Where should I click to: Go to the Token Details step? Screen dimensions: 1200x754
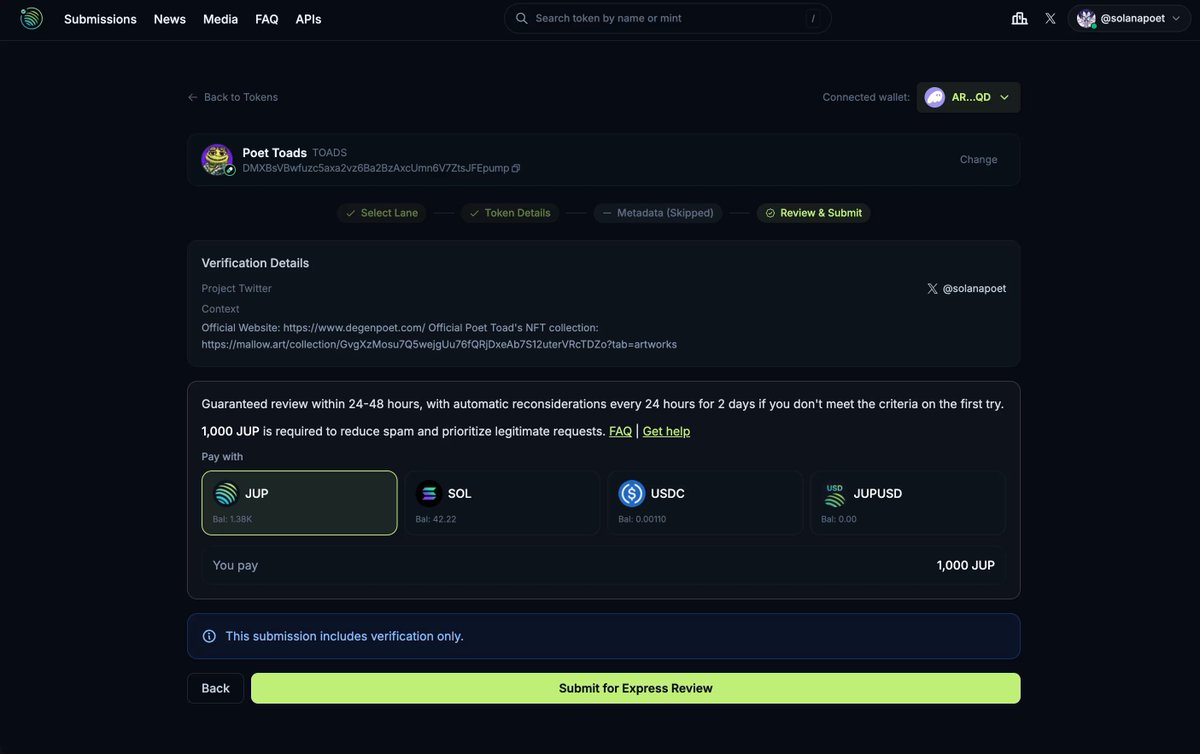click(x=510, y=213)
